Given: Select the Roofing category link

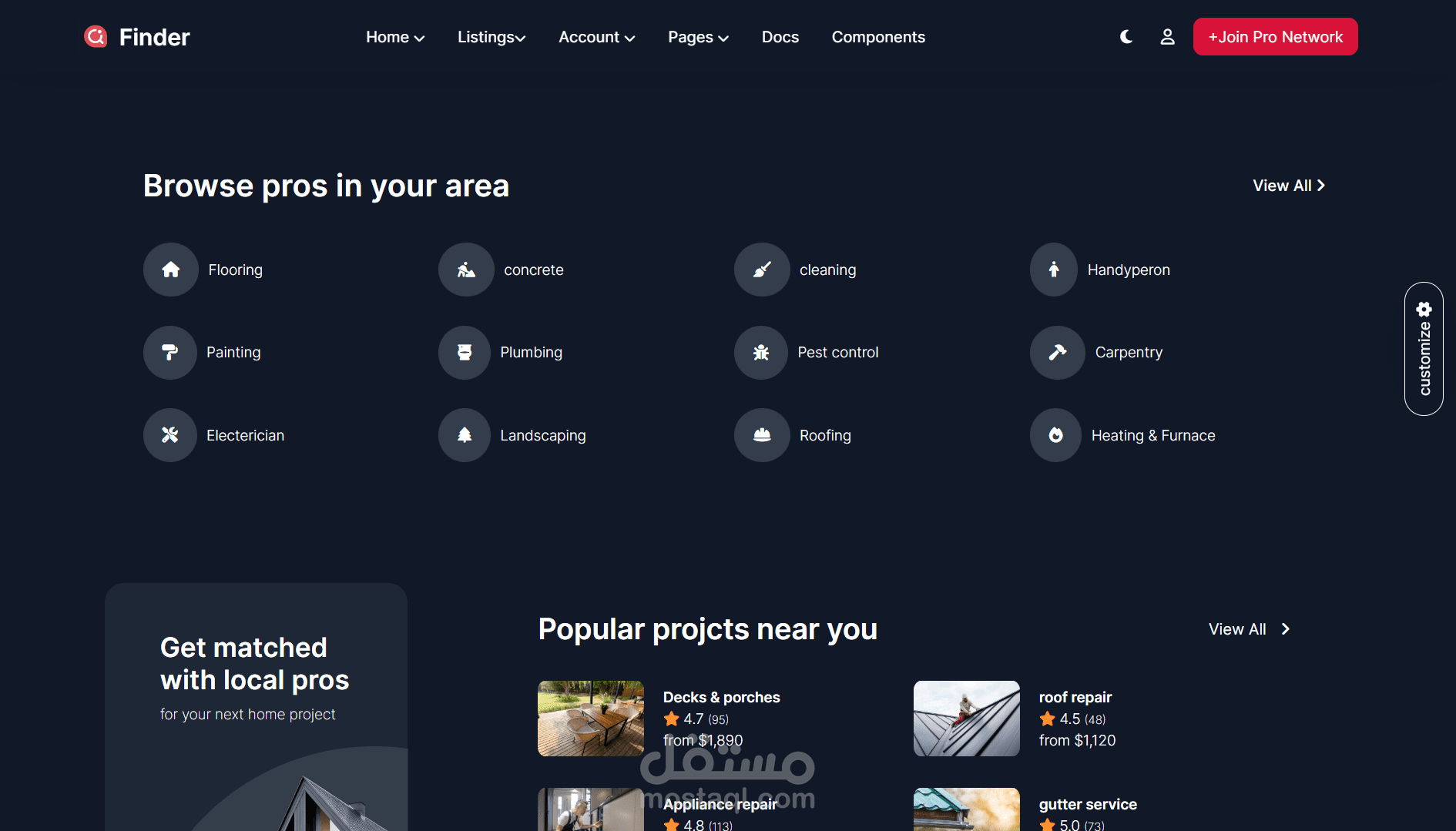Looking at the screenshot, I should coord(825,435).
